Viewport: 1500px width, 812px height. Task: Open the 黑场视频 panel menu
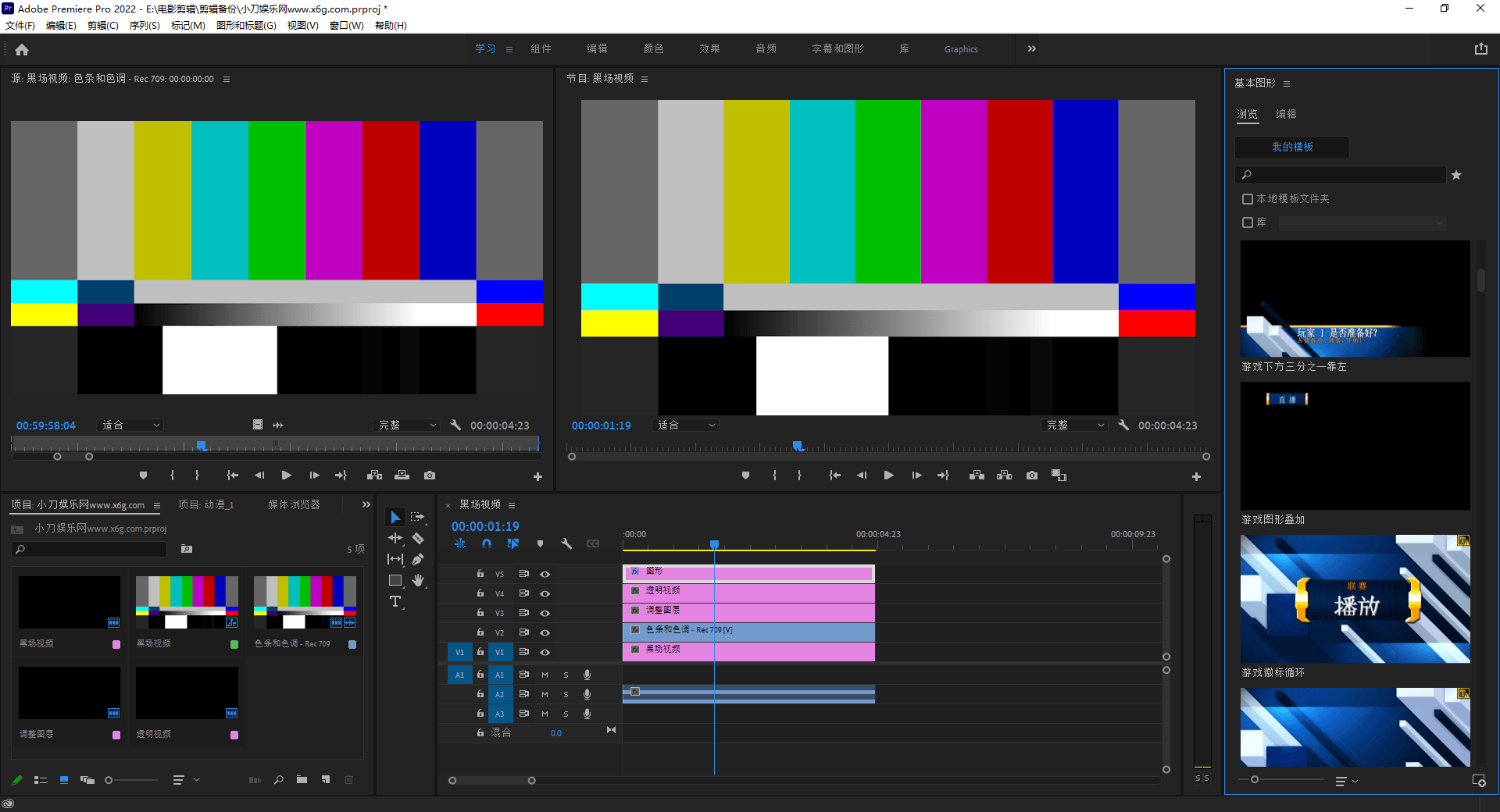[512, 505]
